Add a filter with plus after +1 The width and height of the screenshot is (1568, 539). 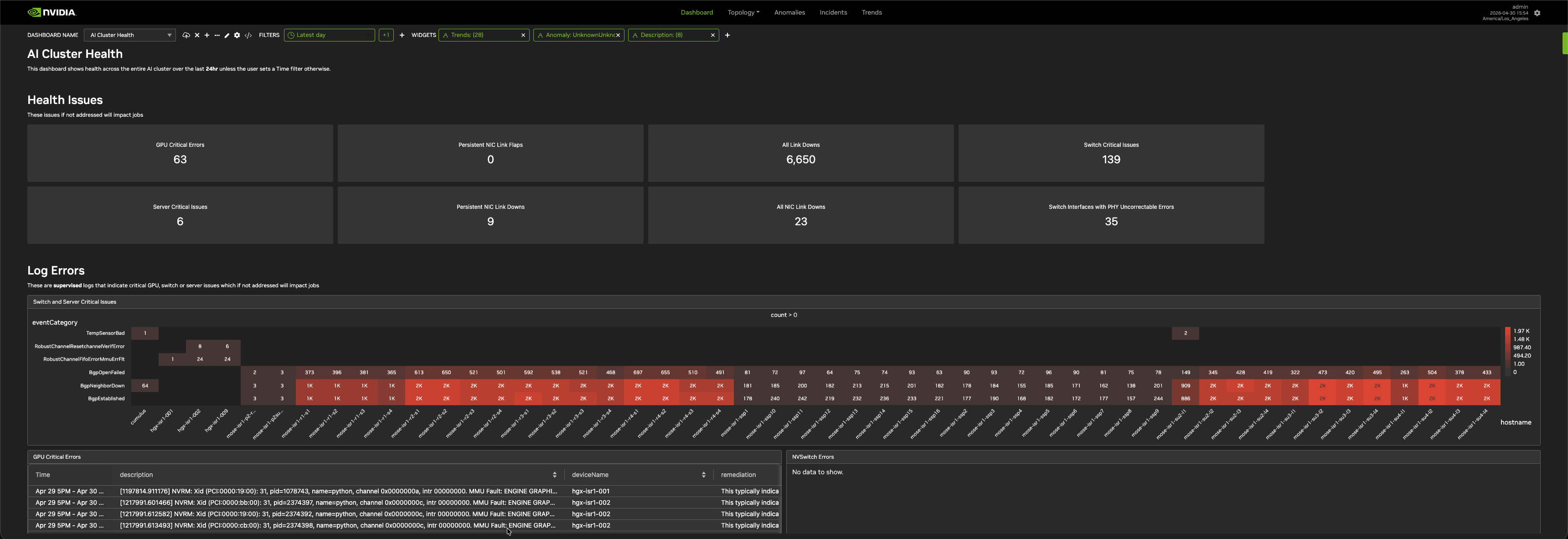[x=402, y=35]
